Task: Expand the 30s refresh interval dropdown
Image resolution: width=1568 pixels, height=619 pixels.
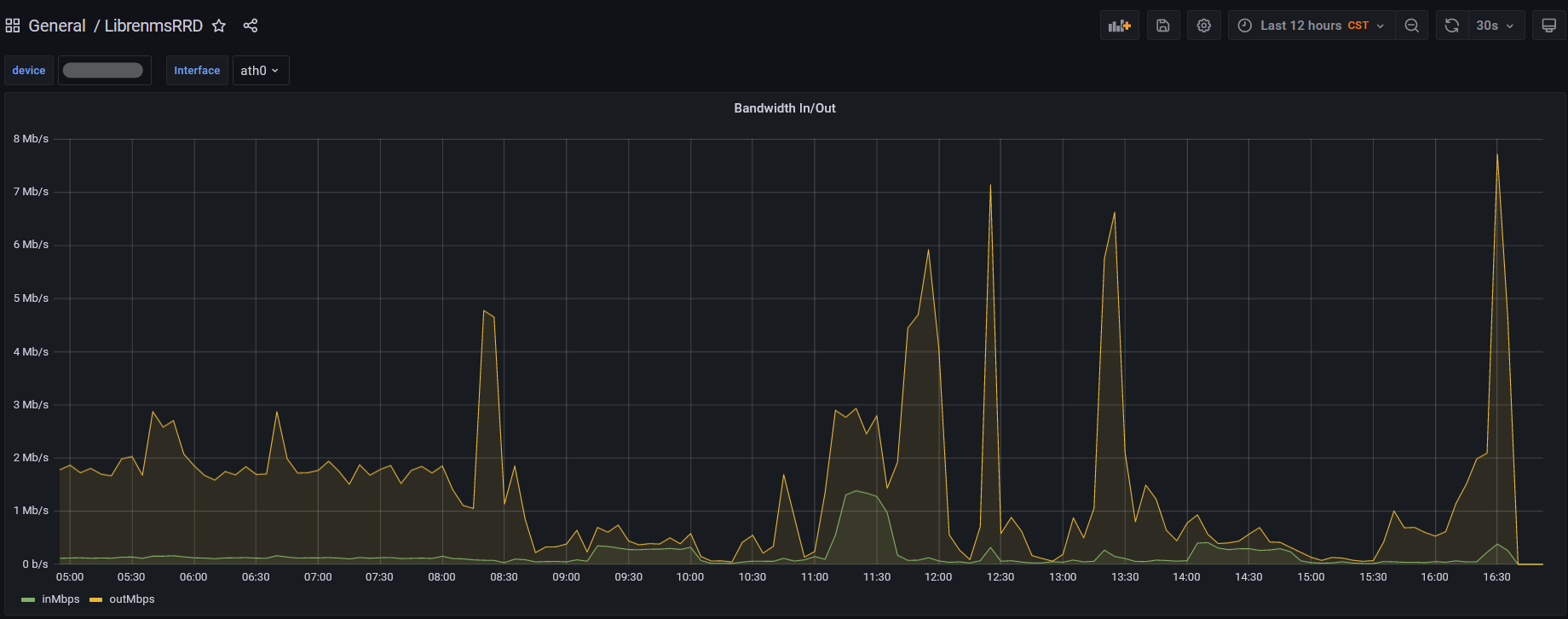Action: tap(1496, 26)
